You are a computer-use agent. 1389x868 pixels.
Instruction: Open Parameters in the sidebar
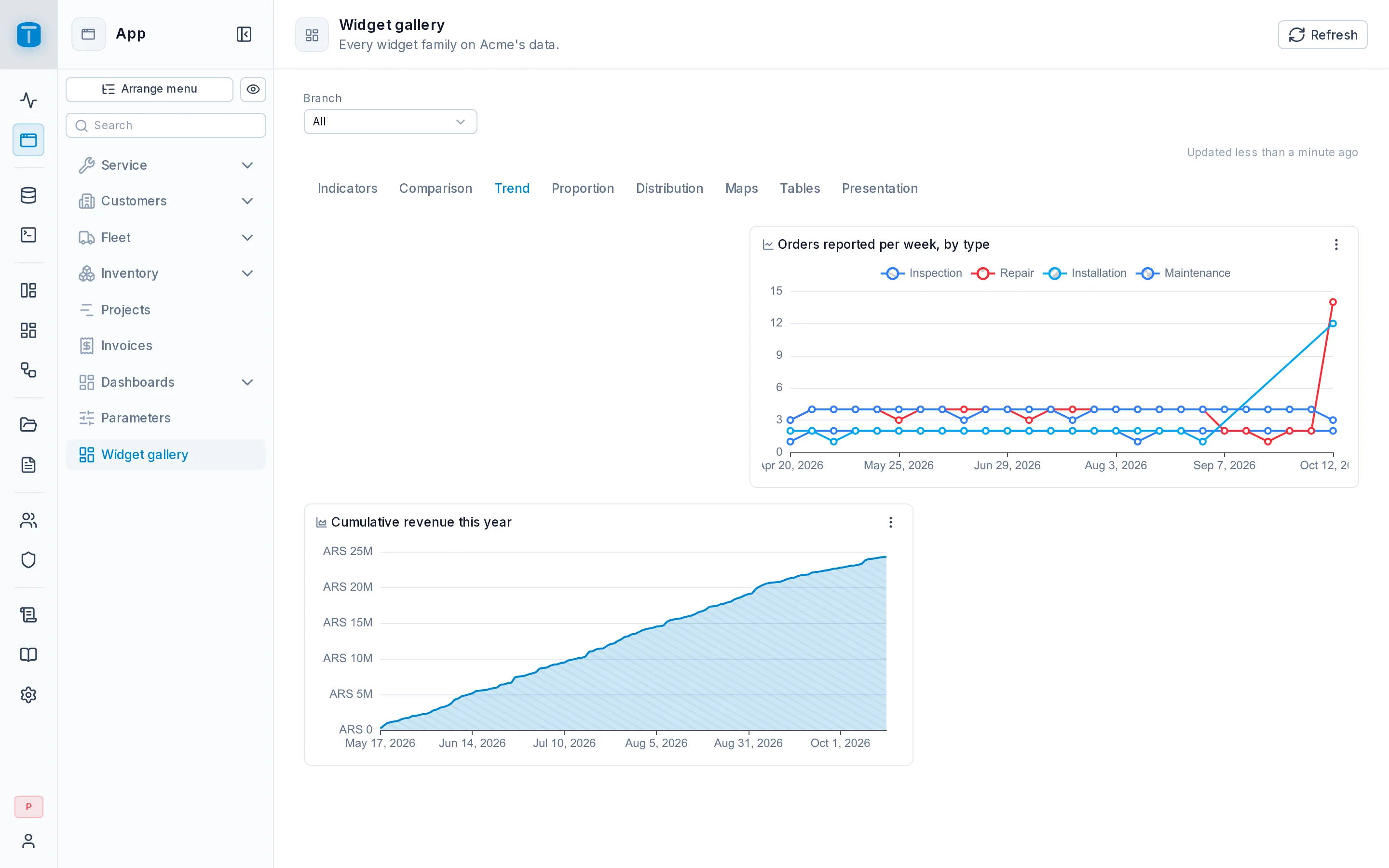coord(166,418)
